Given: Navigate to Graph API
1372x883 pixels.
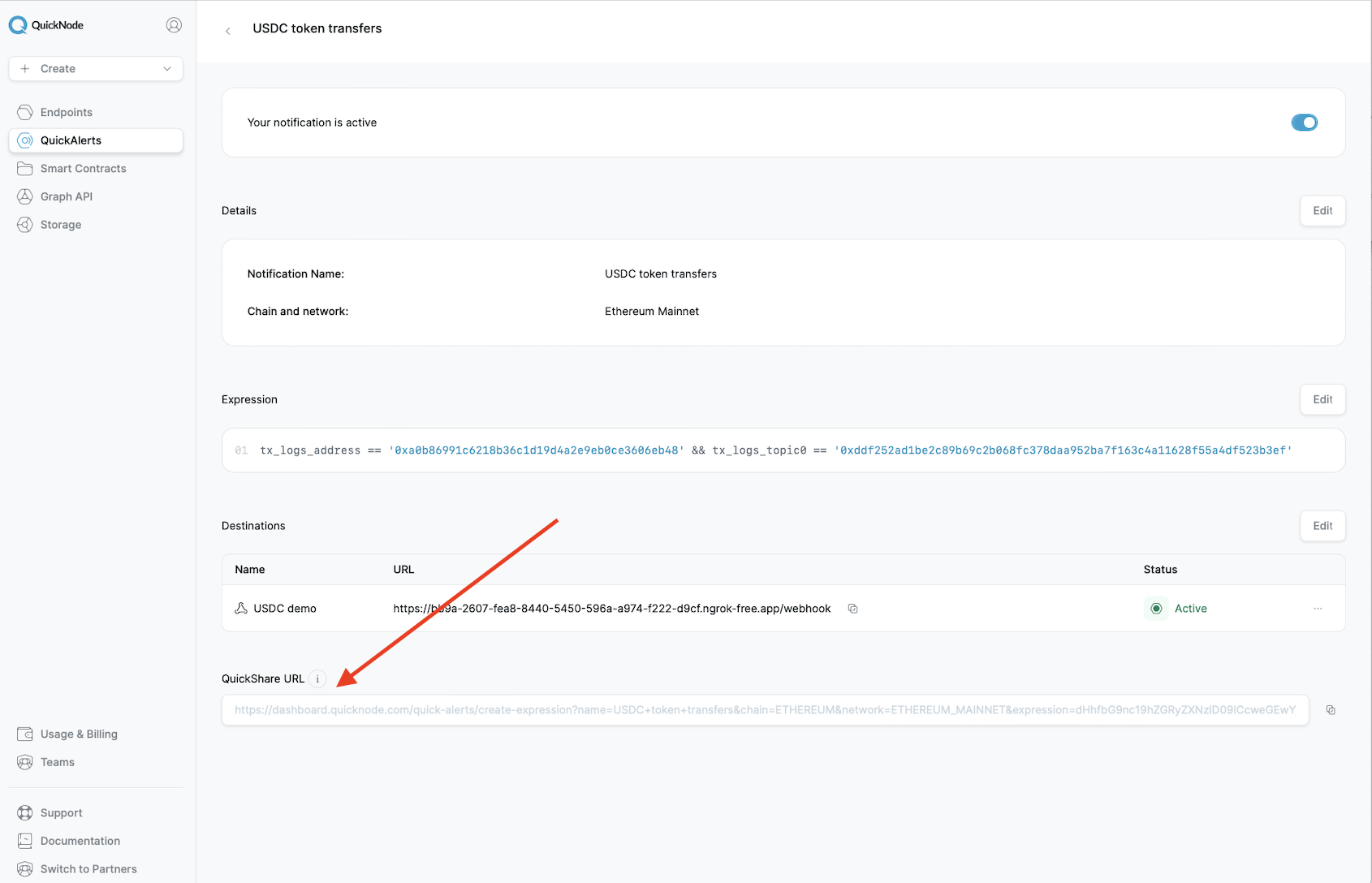Looking at the screenshot, I should tap(96, 196).
